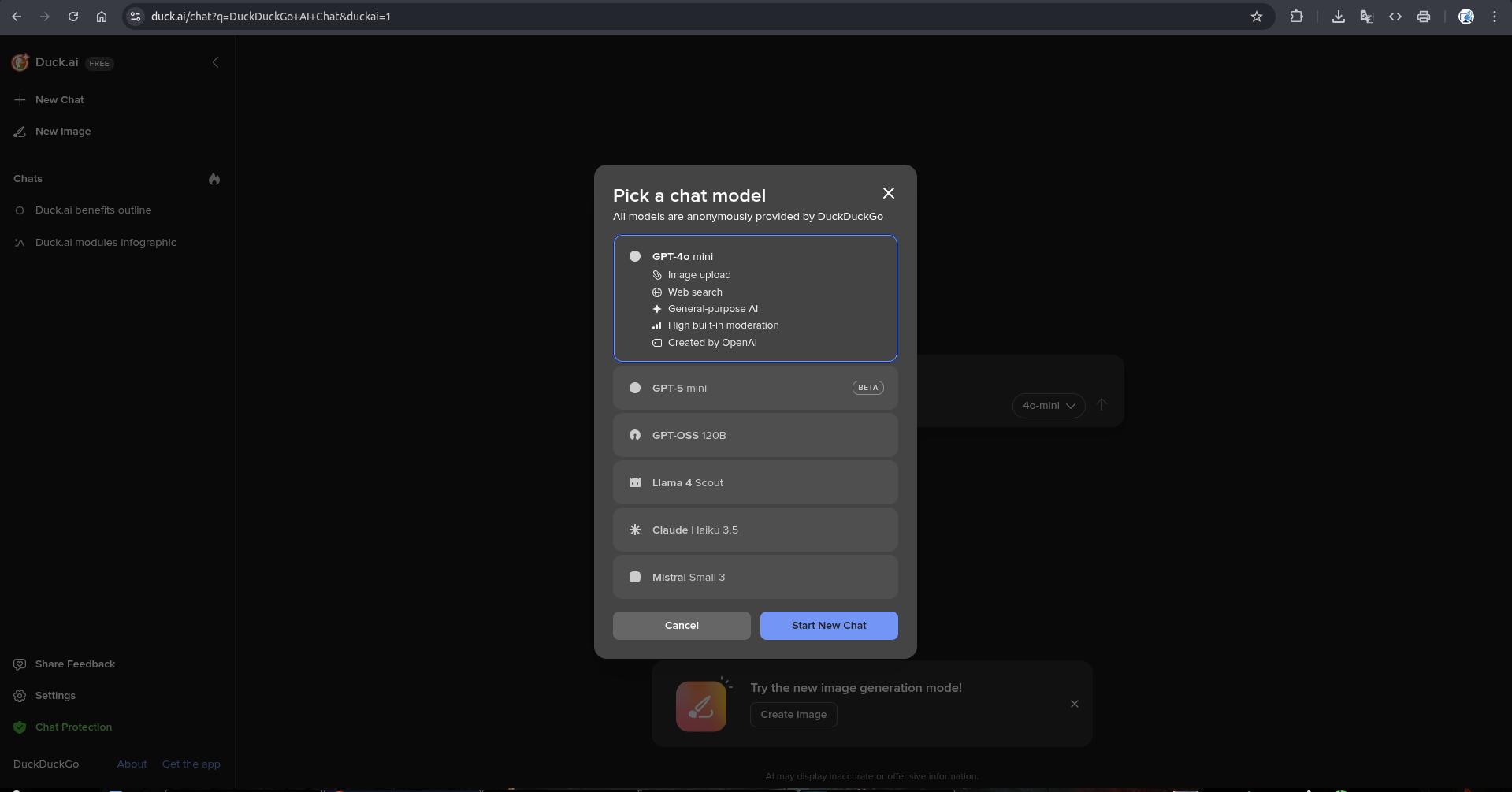Close the Pick a chat model dialog
This screenshot has width=1512, height=792.
888,194
